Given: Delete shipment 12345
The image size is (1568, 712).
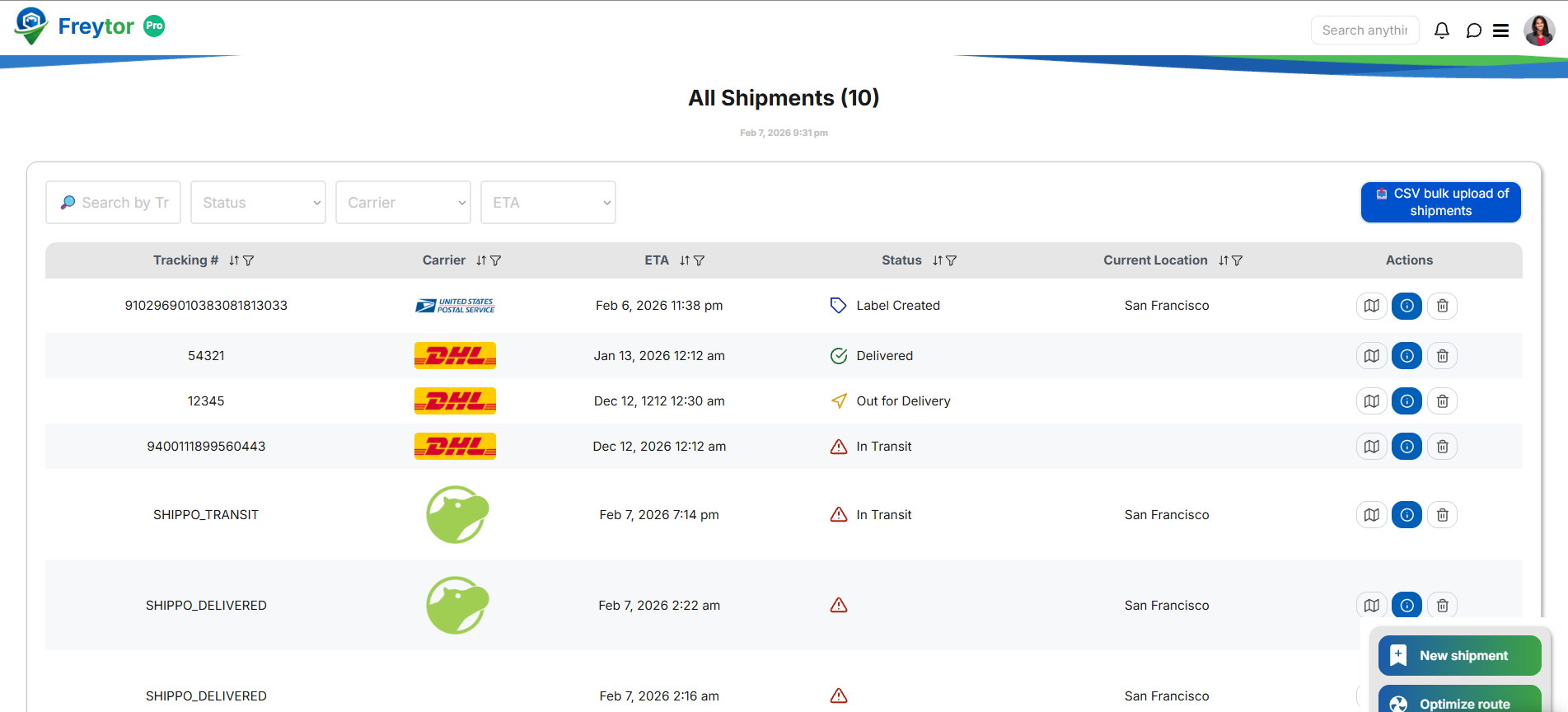Looking at the screenshot, I should (x=1443, y=401).
